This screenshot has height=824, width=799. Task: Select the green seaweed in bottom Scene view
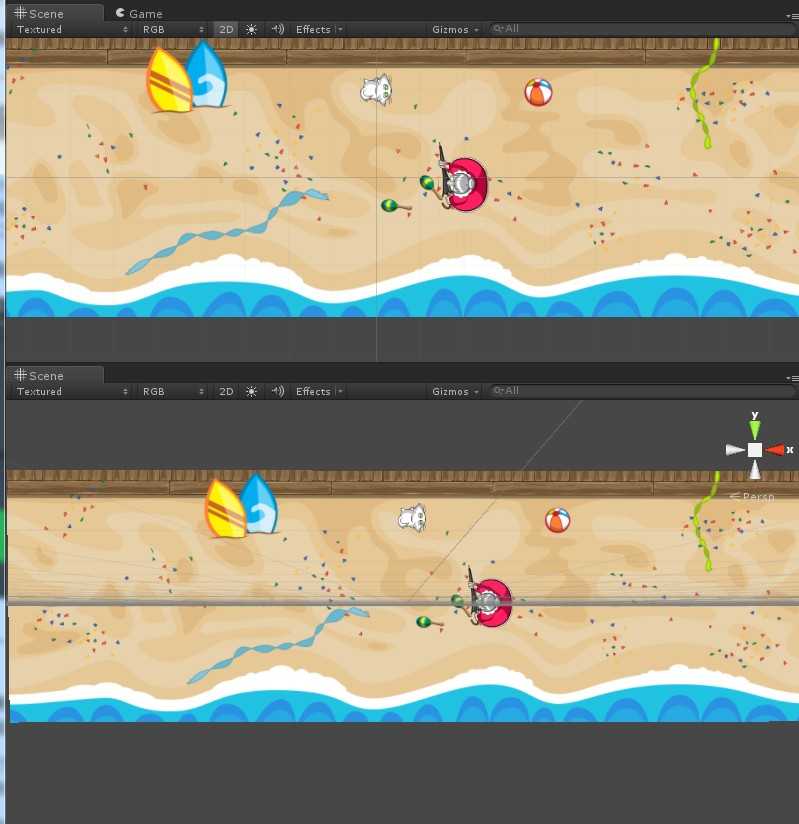(705, 520)
